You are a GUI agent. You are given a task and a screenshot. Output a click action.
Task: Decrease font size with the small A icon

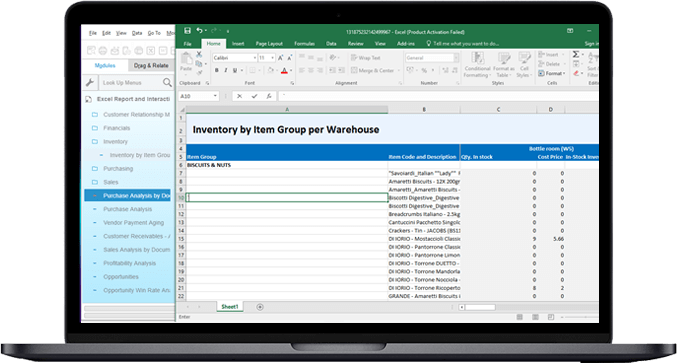click(x=290, y=57)
